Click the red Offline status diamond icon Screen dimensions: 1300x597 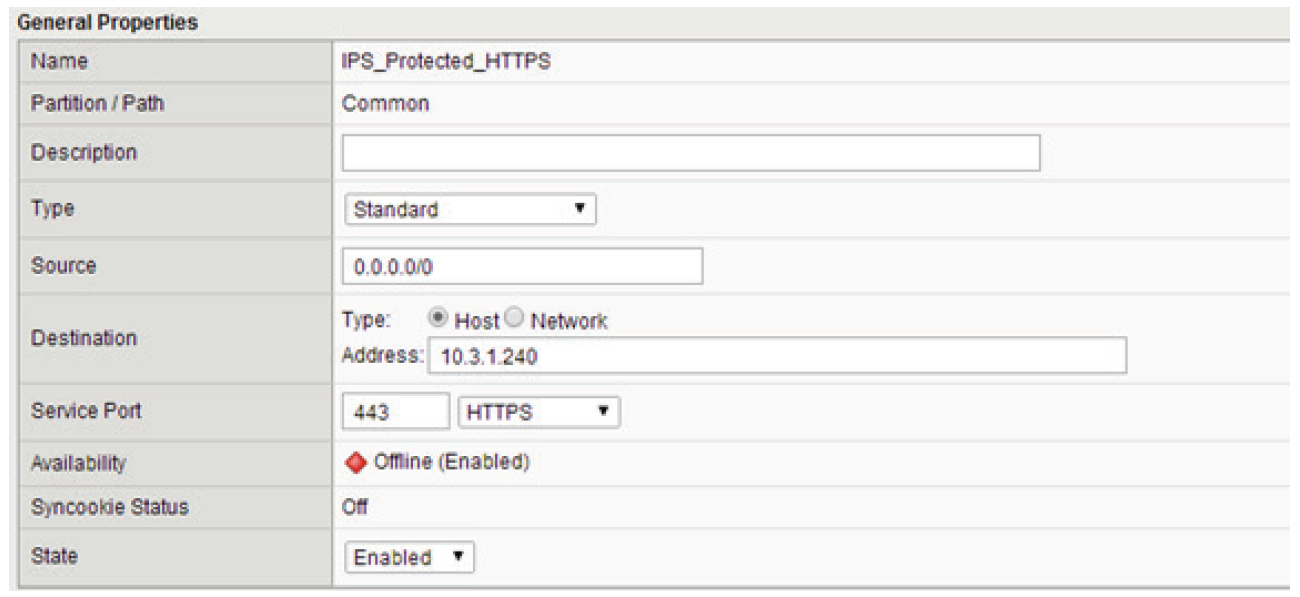coord(356,462)
